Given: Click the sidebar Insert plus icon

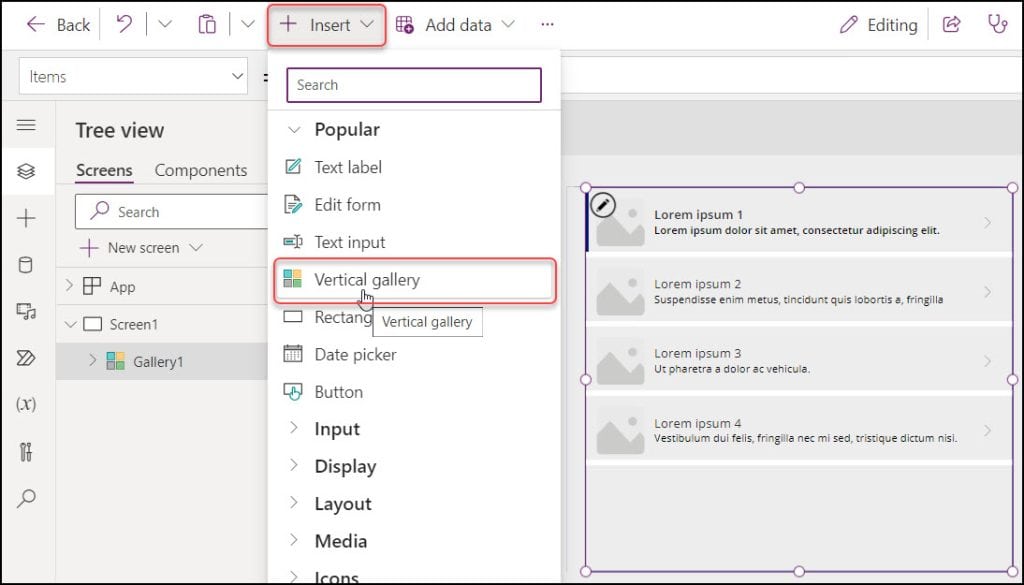Looking at the screenshot, I should pos(26,218).
